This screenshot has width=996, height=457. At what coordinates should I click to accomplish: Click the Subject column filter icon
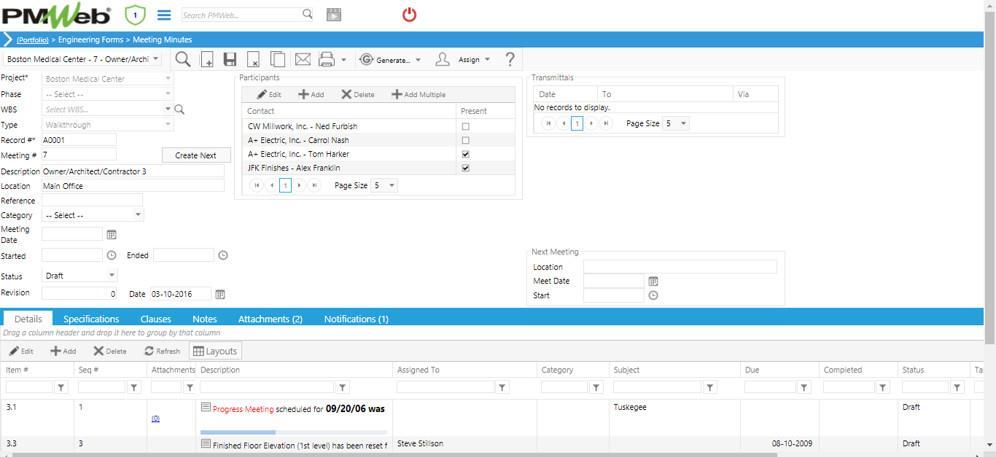(710, 387)
